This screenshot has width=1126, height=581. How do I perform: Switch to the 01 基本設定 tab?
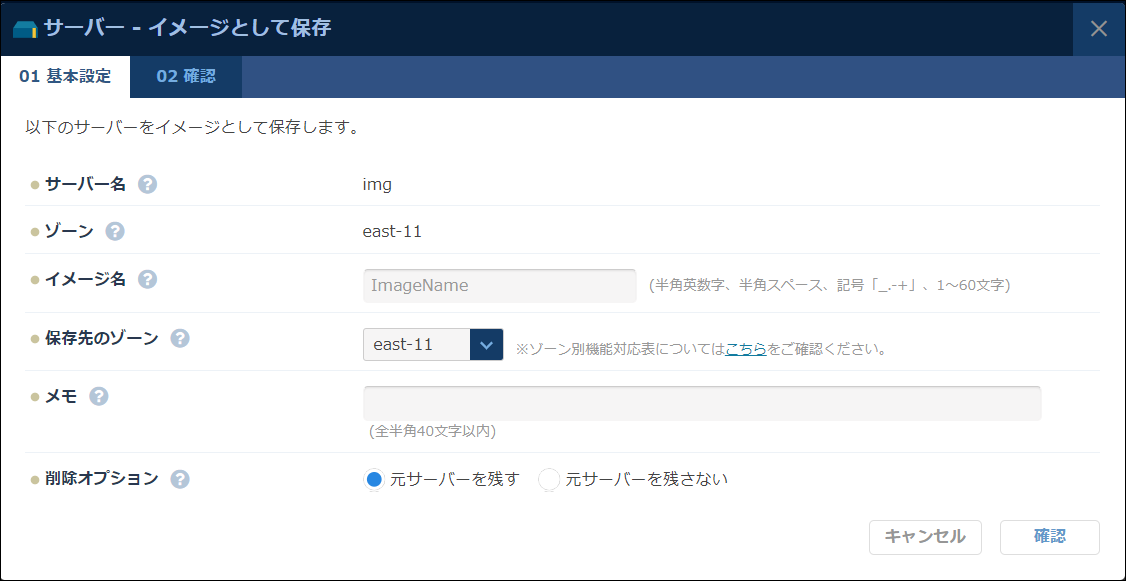point(65,75)
